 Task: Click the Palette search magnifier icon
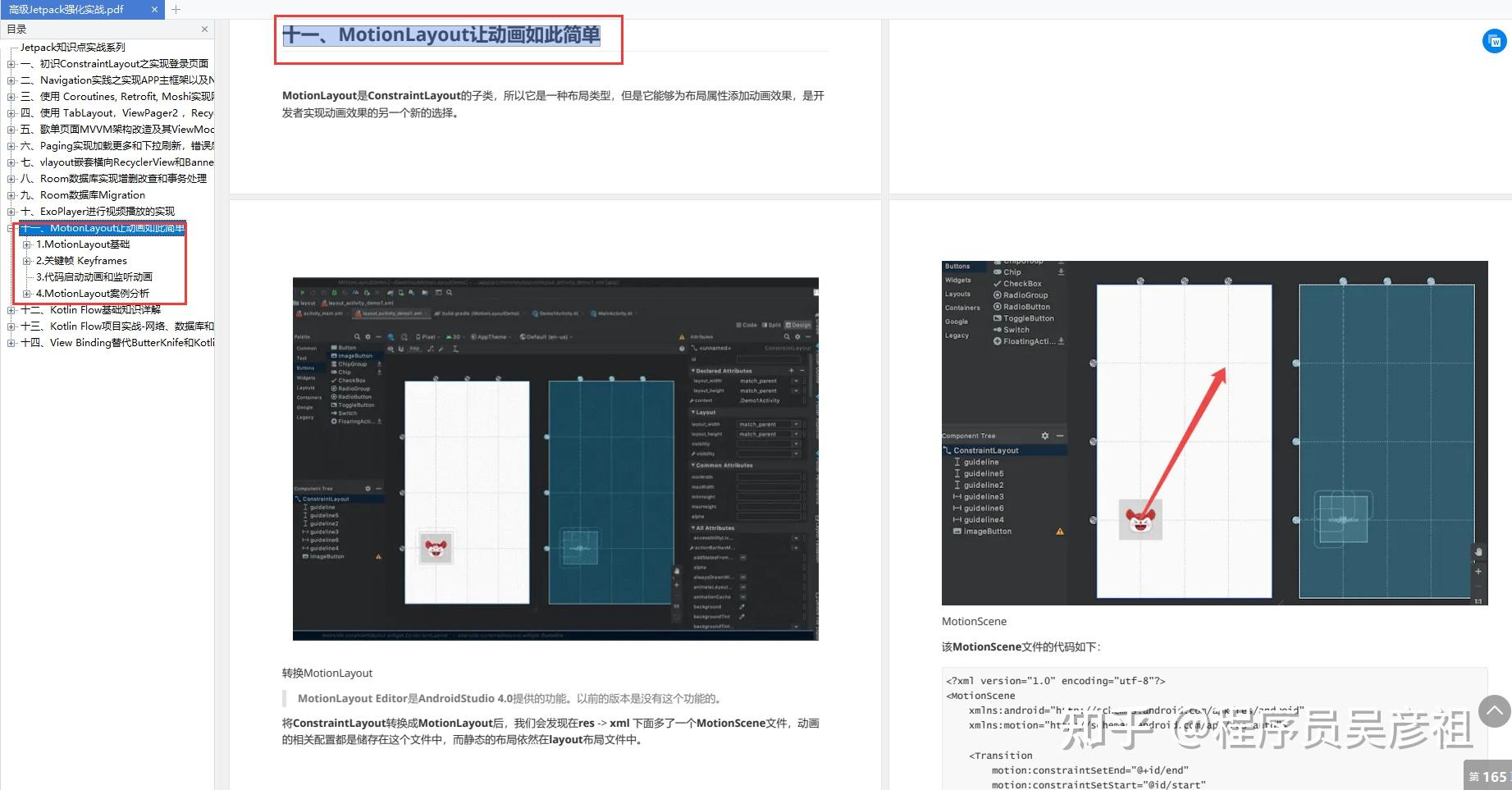point(357,336)
